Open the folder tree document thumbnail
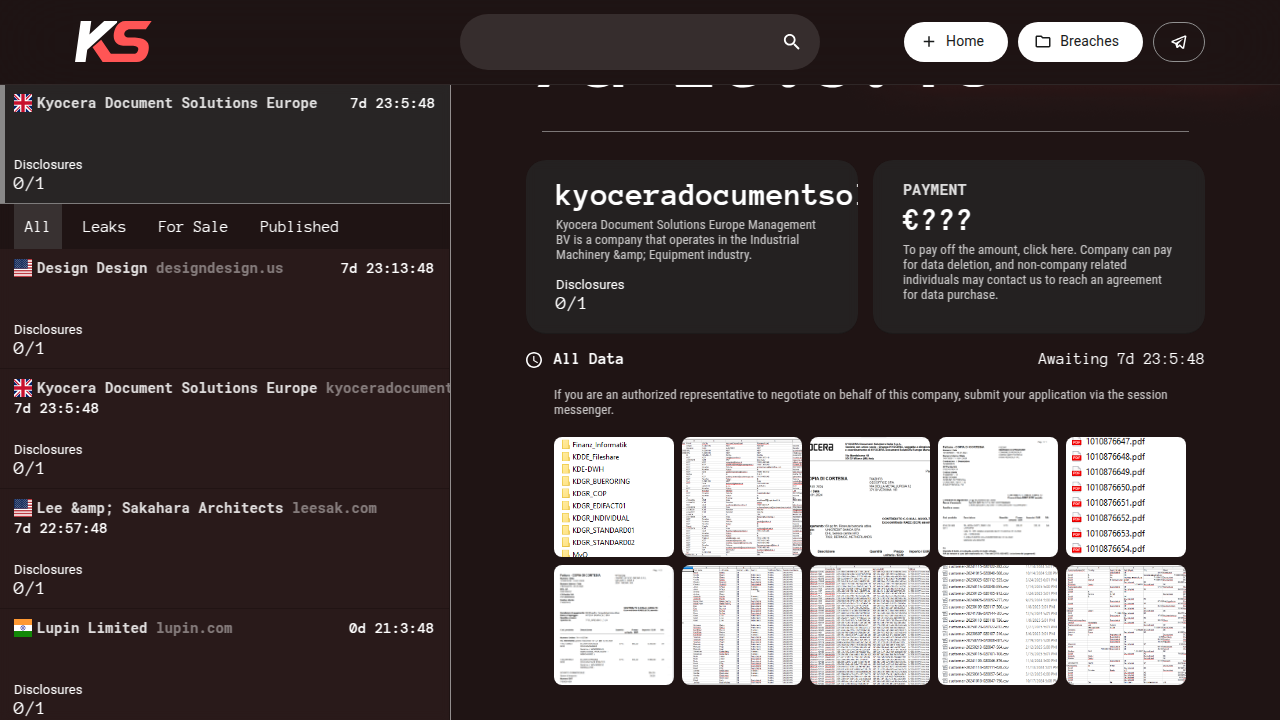The width and height of the screenshot is (1280, 720). (x=613, y=497)
